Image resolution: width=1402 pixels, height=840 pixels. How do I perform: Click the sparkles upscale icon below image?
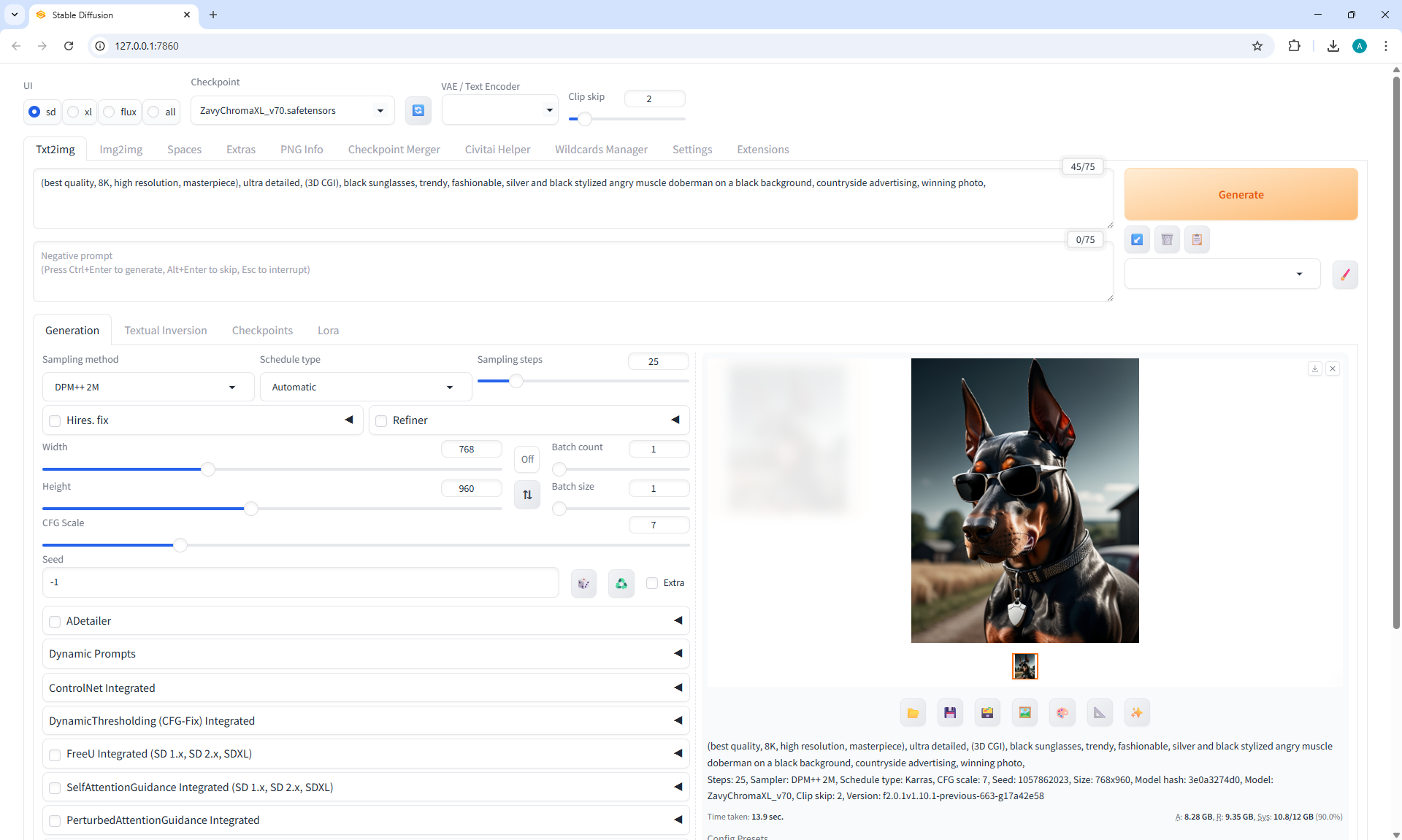[x=1136, y=713]
